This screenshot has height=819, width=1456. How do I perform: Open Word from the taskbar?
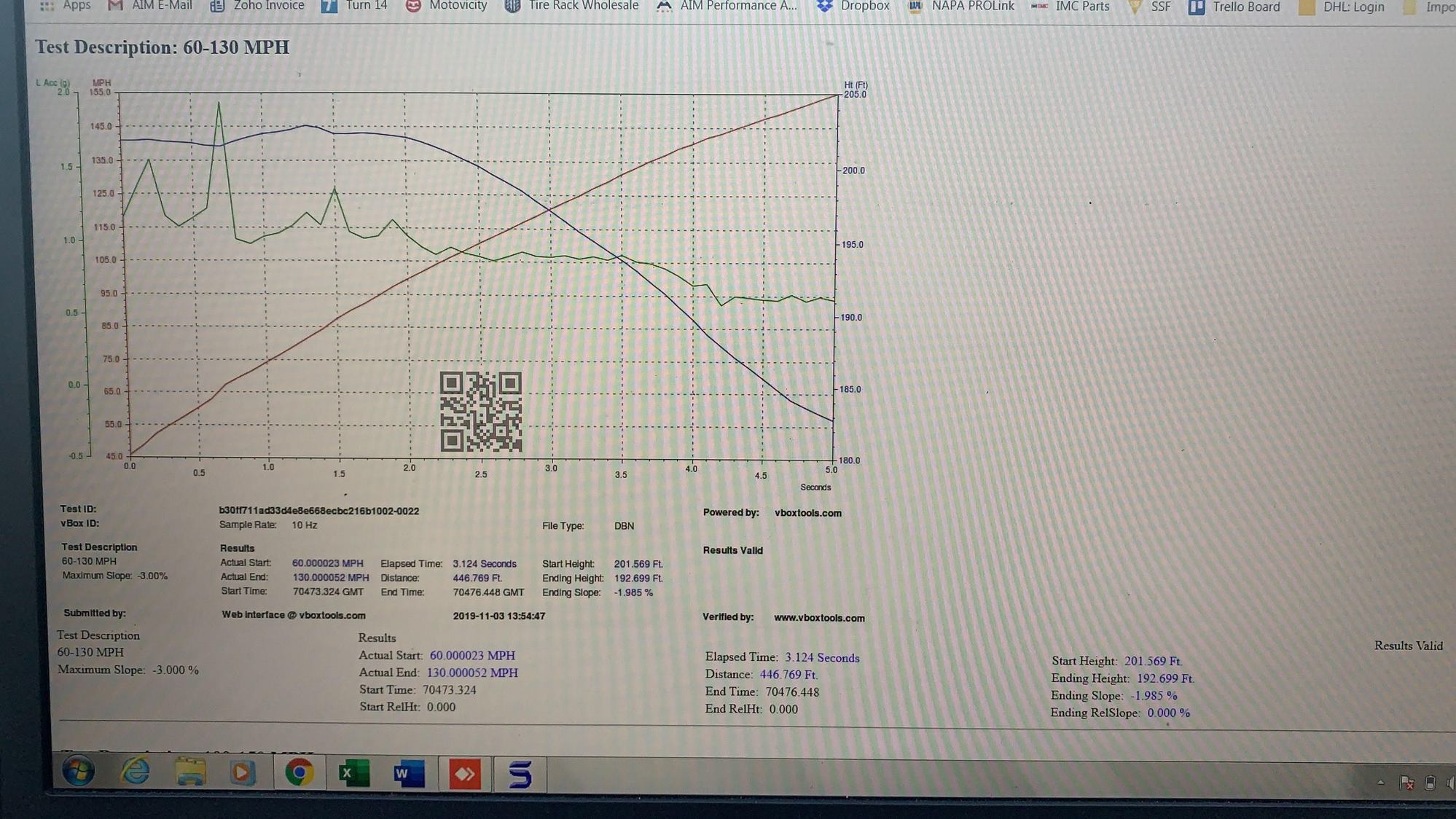click(409, 773)
